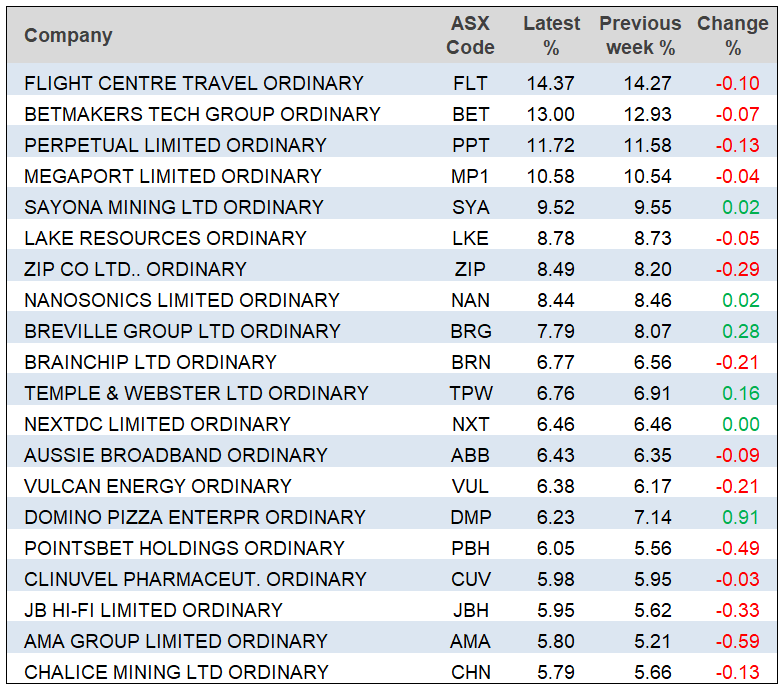Select Sayona Mining latest value 9.52

pos(551,207)
